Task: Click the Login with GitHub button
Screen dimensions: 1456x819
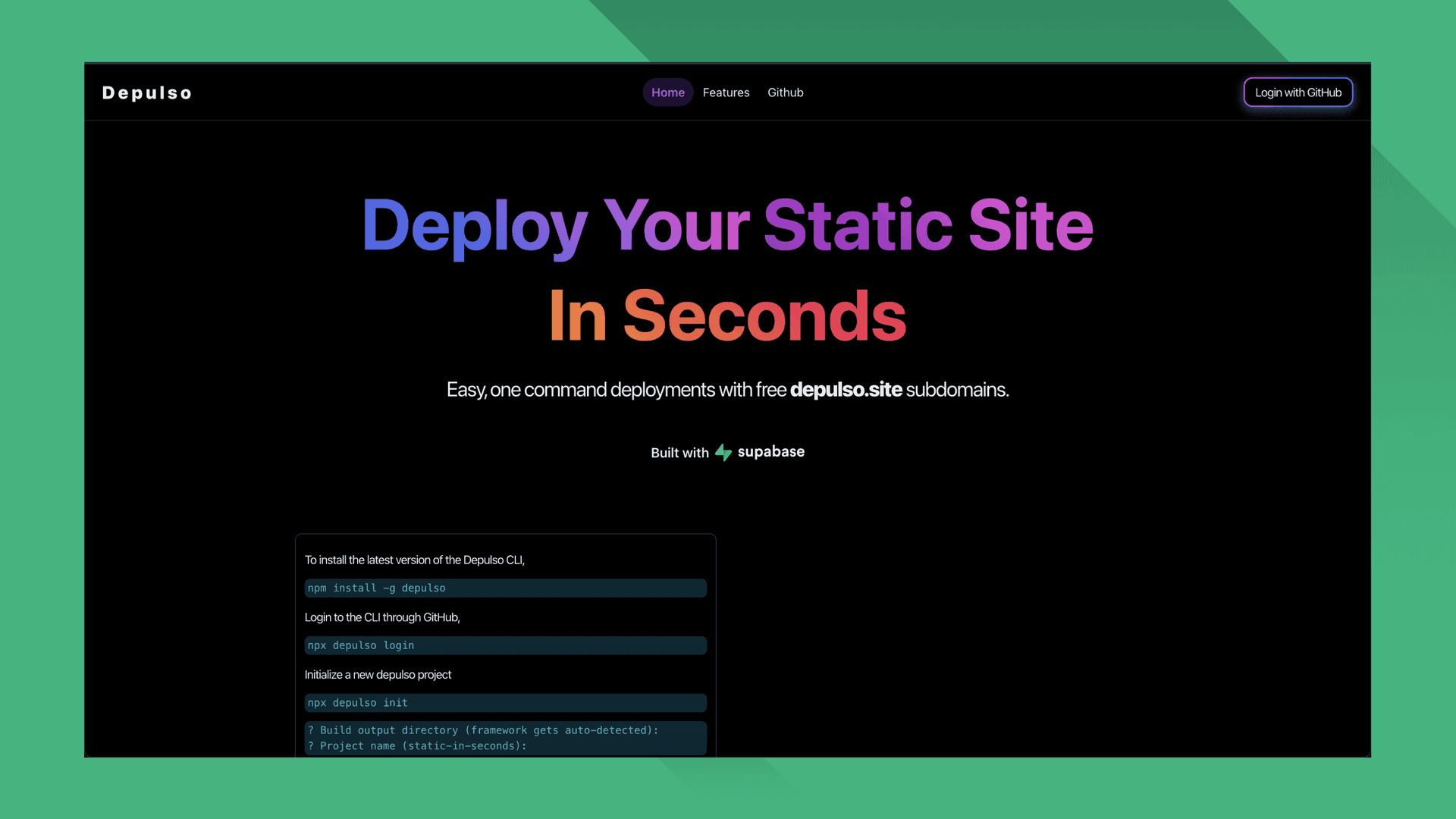Action: tap(1298, 92)
